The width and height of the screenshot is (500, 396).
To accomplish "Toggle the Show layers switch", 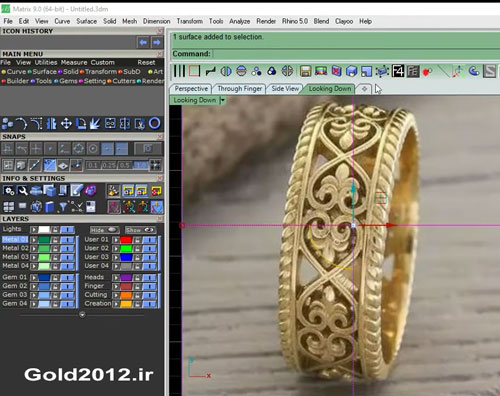I will point(140,230).
